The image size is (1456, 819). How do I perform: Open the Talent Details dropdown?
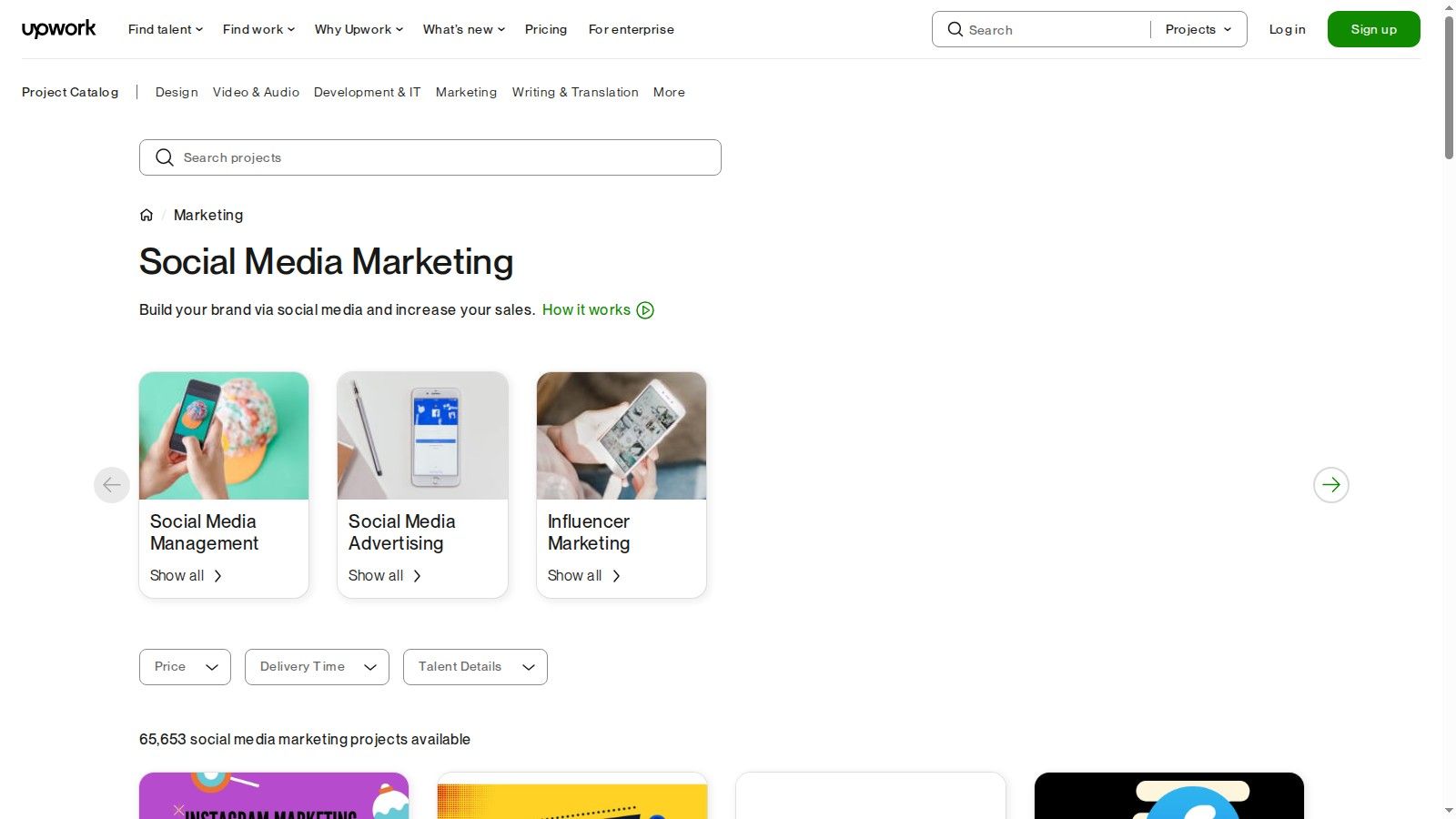[x=474, y=666]
